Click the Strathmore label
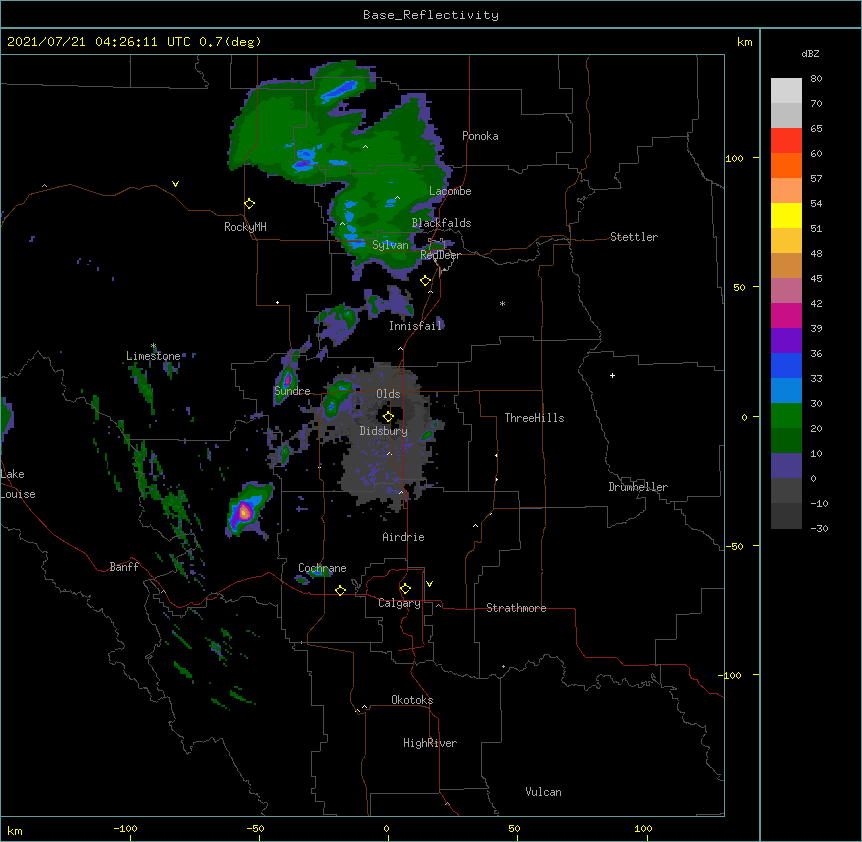862x842 pixels. [516, 608]
